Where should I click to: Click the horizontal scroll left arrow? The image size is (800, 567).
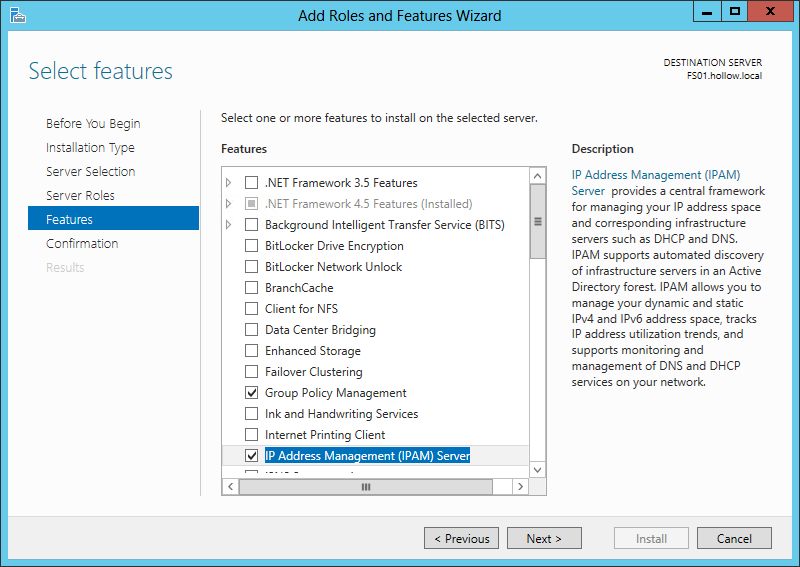230,486
